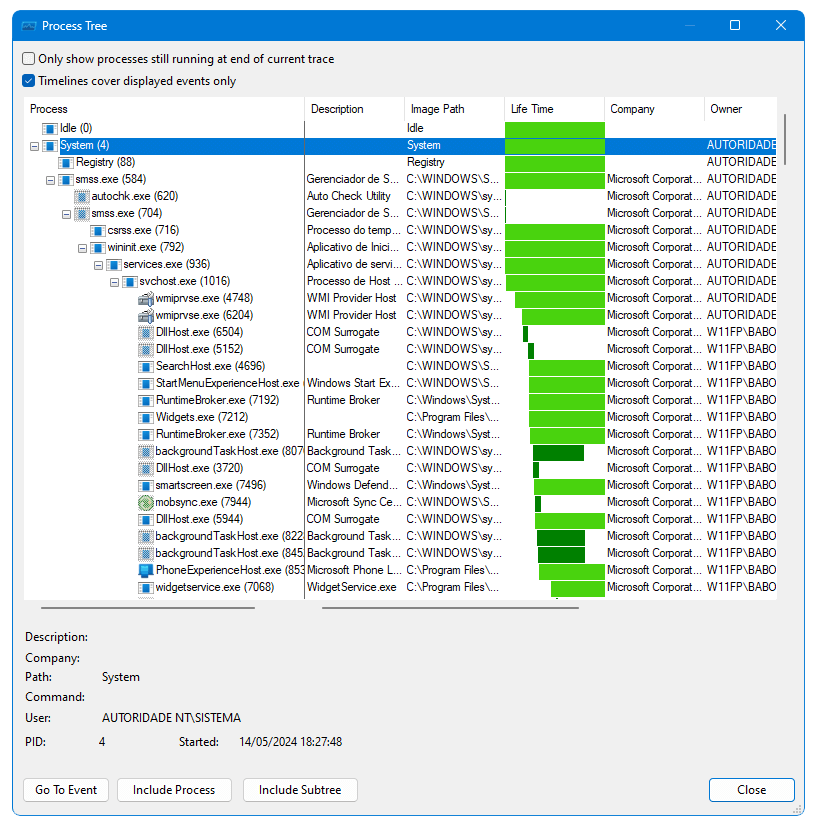Uncheck Timelines cover displayed events only
The width and height of the screenshot is (814, 821).
29,81
